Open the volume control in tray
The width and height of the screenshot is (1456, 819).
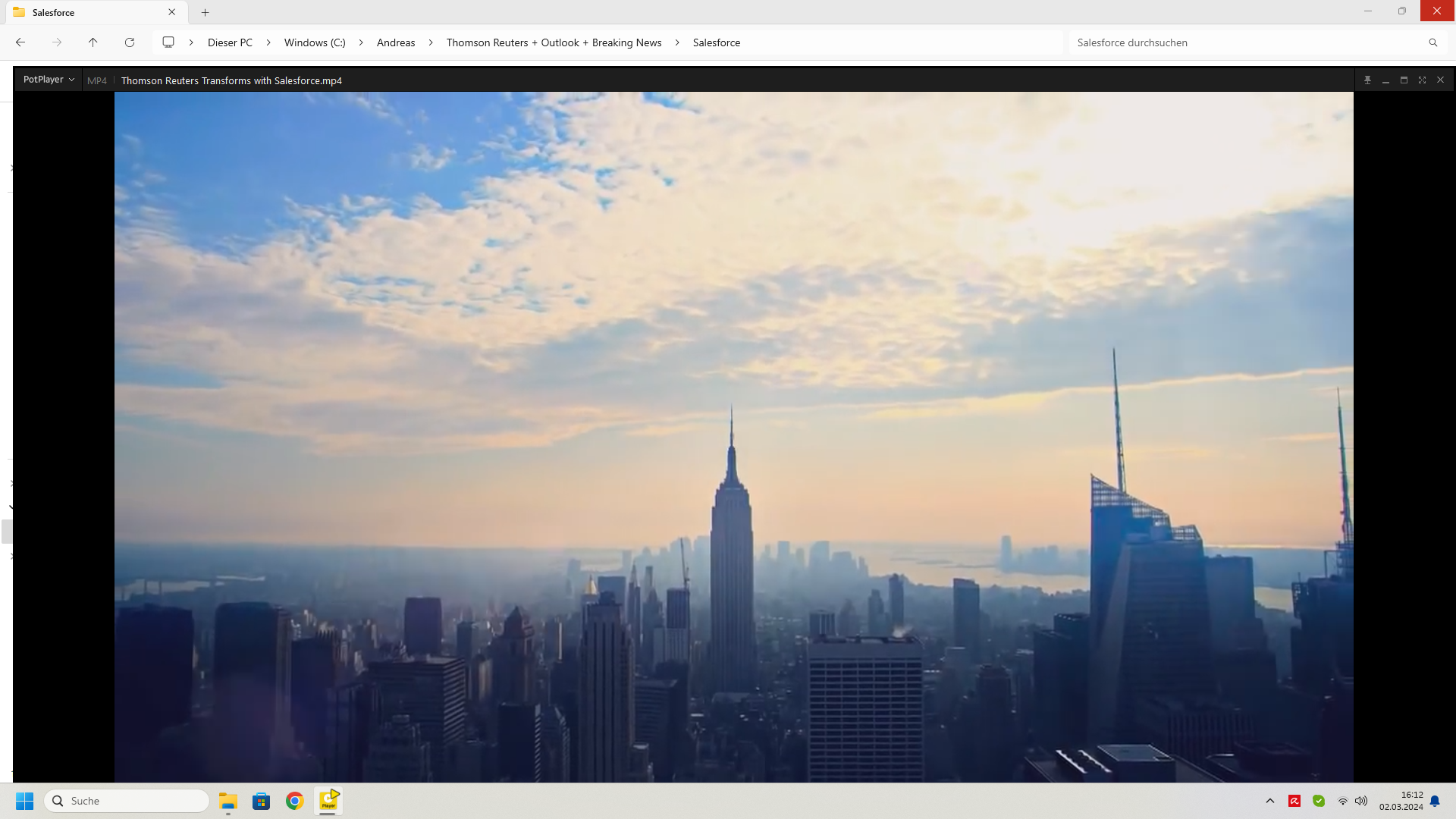tap(1361, 801)
